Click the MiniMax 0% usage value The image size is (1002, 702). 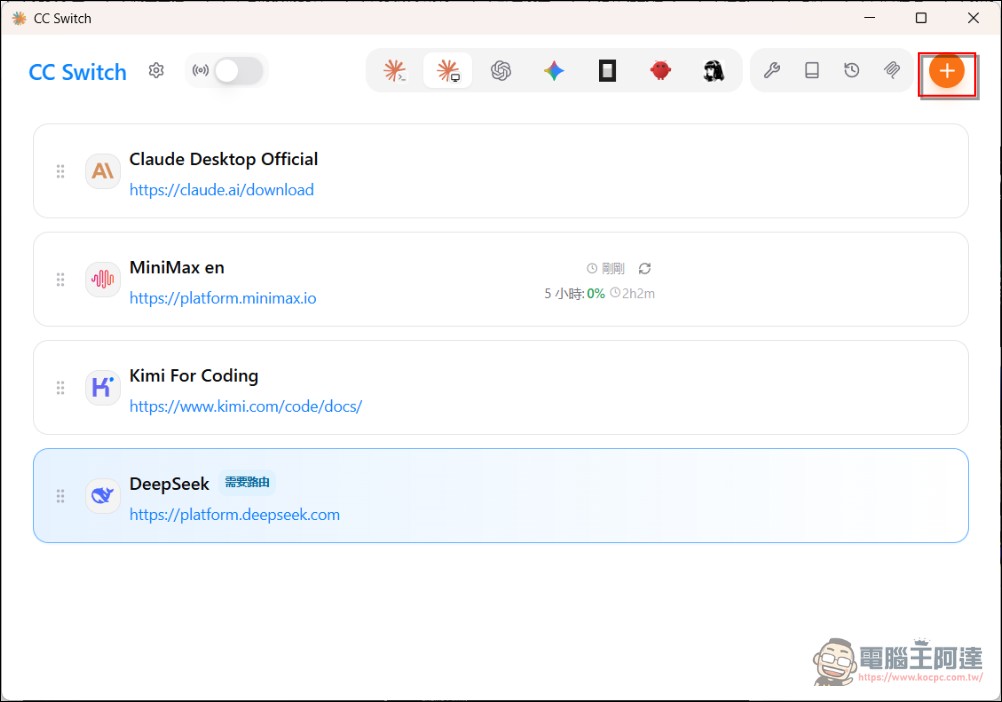tap(596, 294)
